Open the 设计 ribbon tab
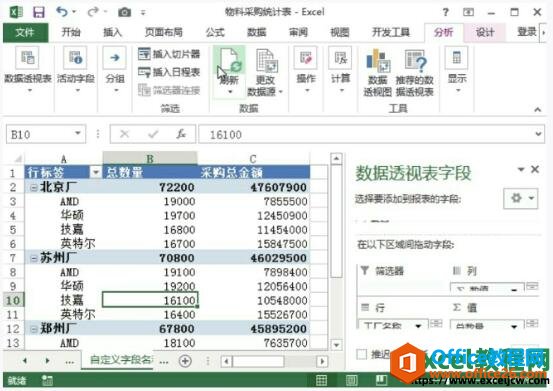The image size is (553, 391). coord(485,32)
